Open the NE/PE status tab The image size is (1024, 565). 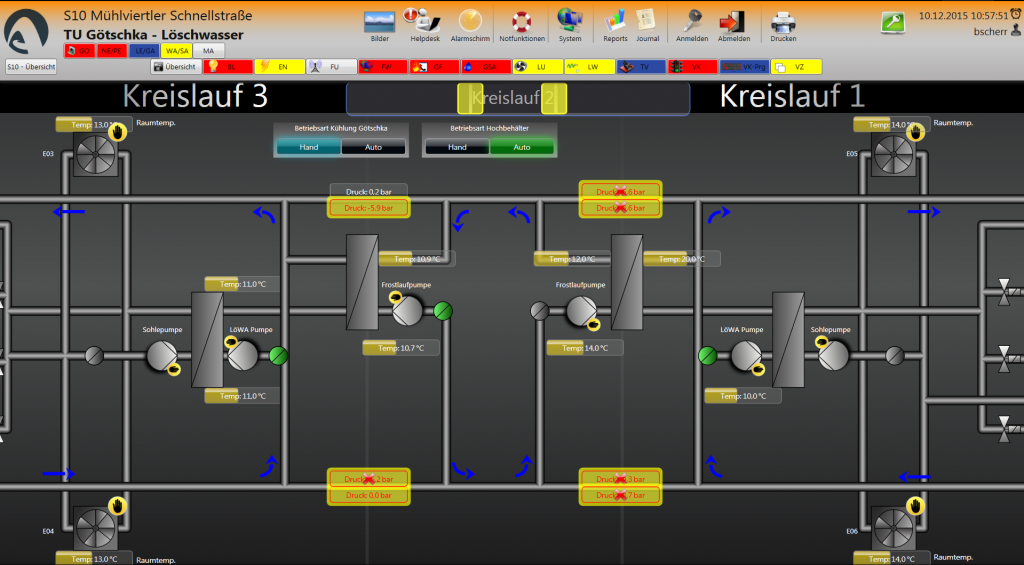tap(112, 50)
